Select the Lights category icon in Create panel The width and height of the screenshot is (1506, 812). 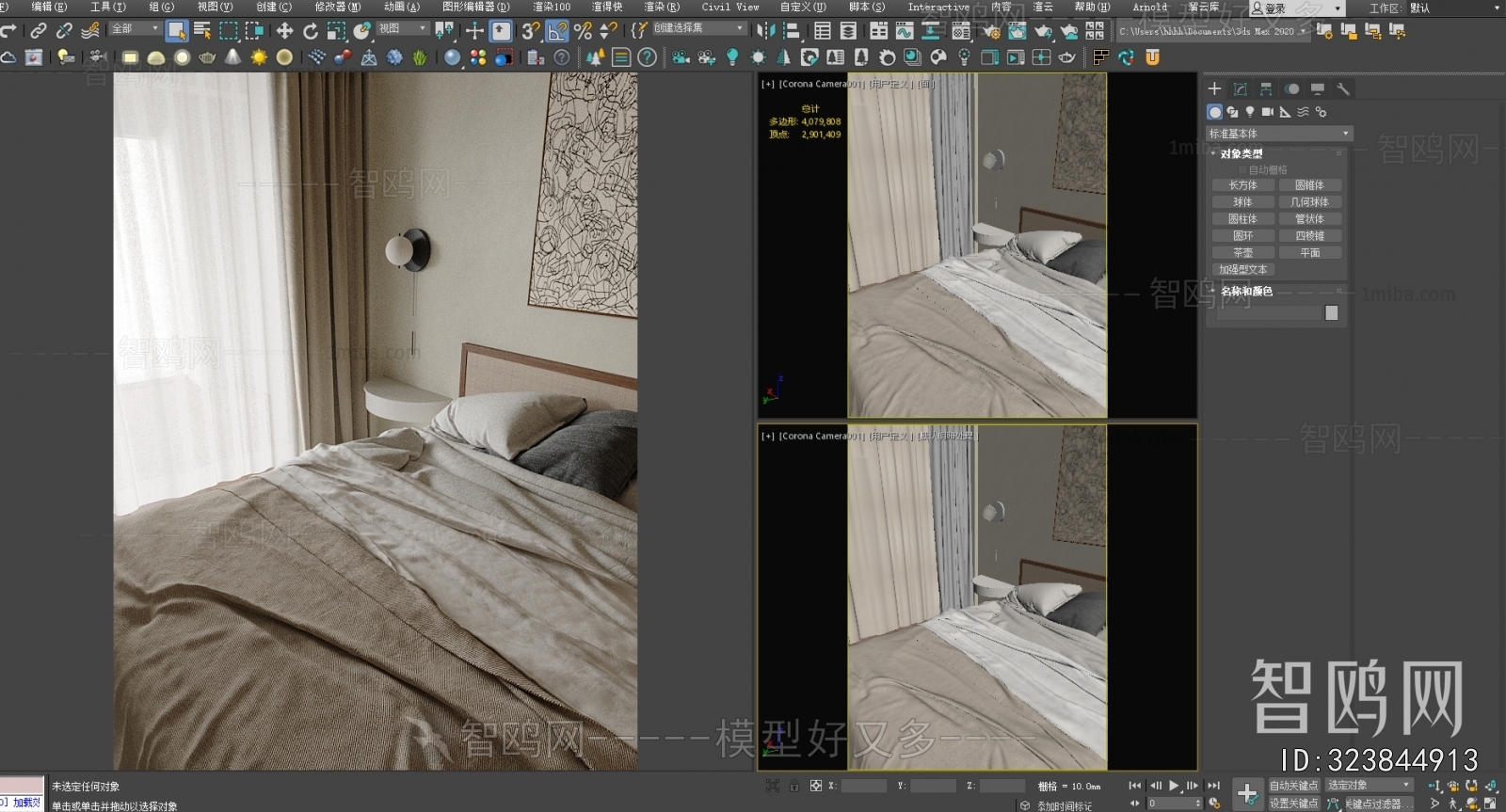[1250, 111]
